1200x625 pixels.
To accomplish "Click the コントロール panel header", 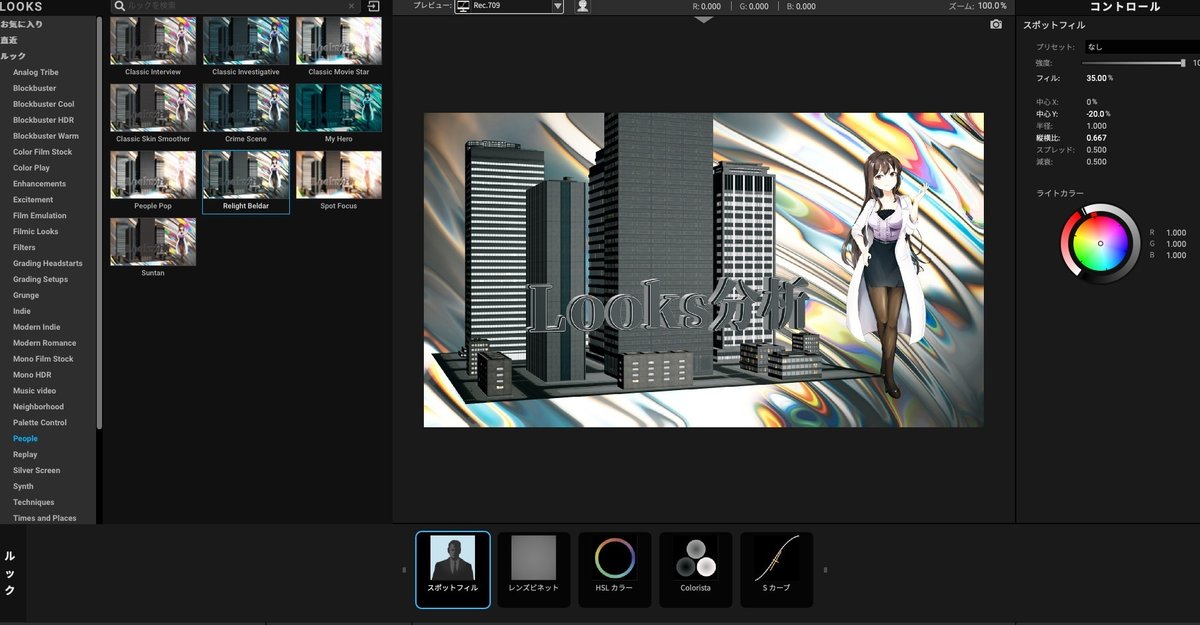I will (1124, 7).
